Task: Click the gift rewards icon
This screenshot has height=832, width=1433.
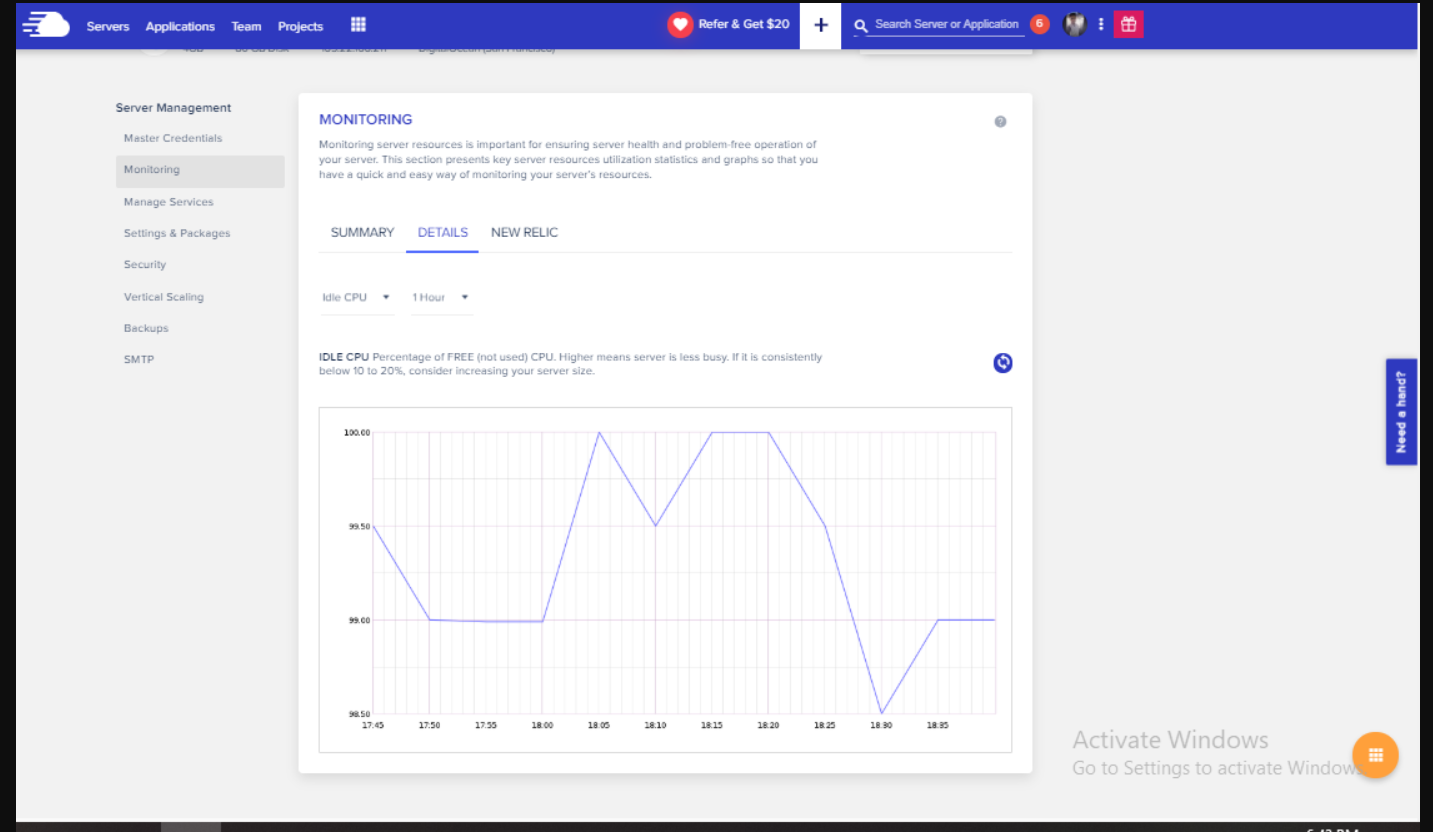Action: pyautogui.click(x=1128, y=23)
